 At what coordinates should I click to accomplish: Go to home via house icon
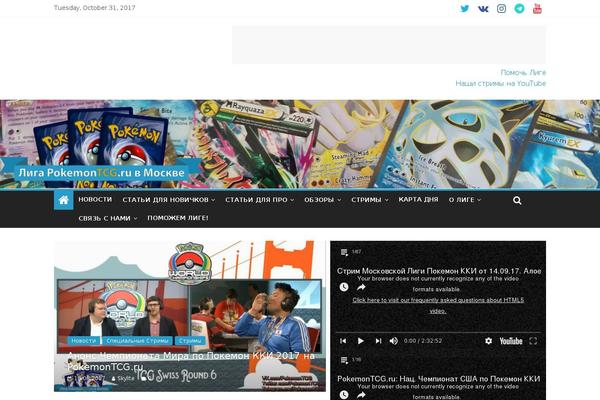64,200
